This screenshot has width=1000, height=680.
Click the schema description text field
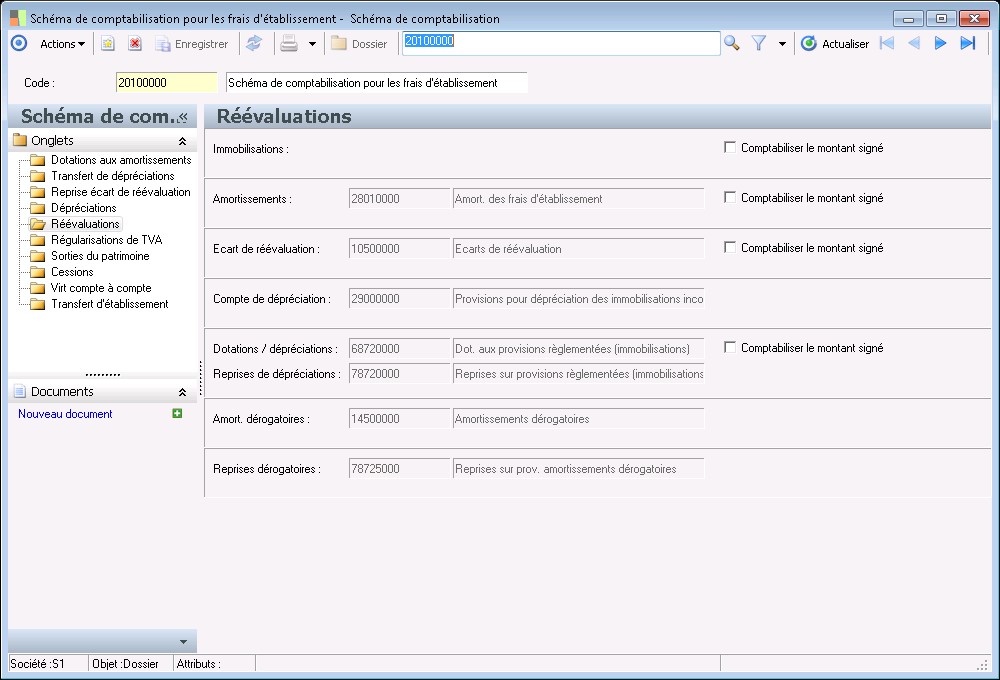tap(377, 83)
